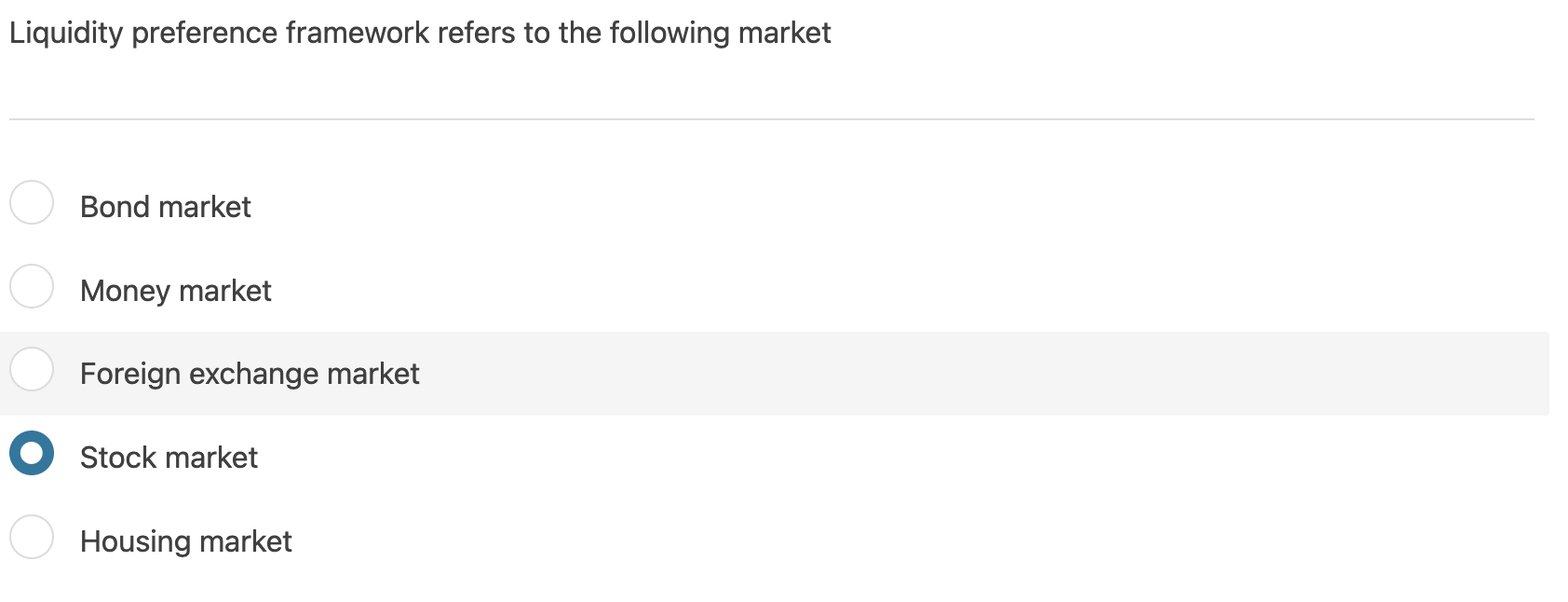The height and width of the screenshot is (602, 1568).
Task: Click the Stock market option label
Action: pyautogui.click(x=169, y=458)
